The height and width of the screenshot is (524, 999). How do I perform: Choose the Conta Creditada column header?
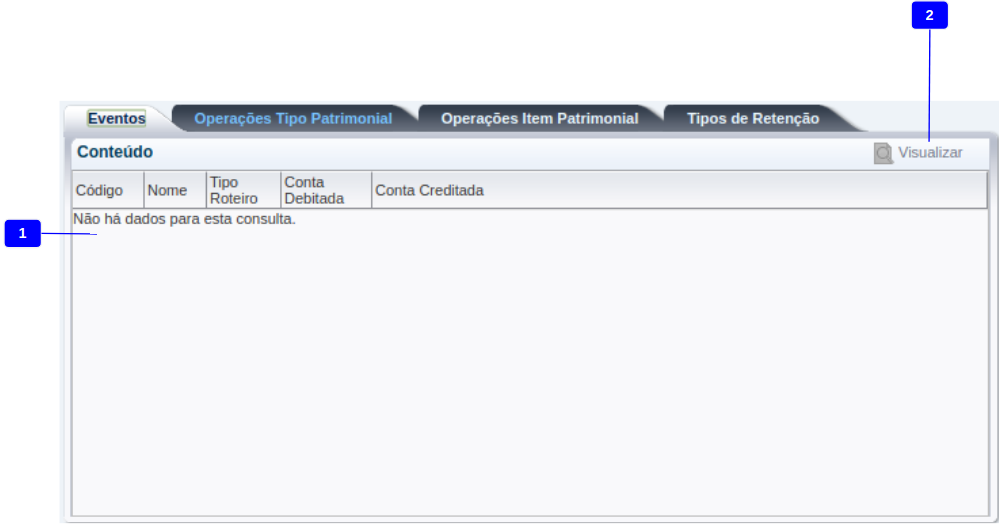(x=429, y=190)
